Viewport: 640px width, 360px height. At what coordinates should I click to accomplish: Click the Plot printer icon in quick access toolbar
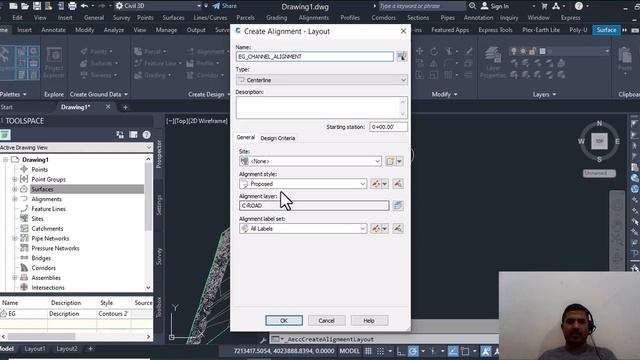[x=72, y=6]
